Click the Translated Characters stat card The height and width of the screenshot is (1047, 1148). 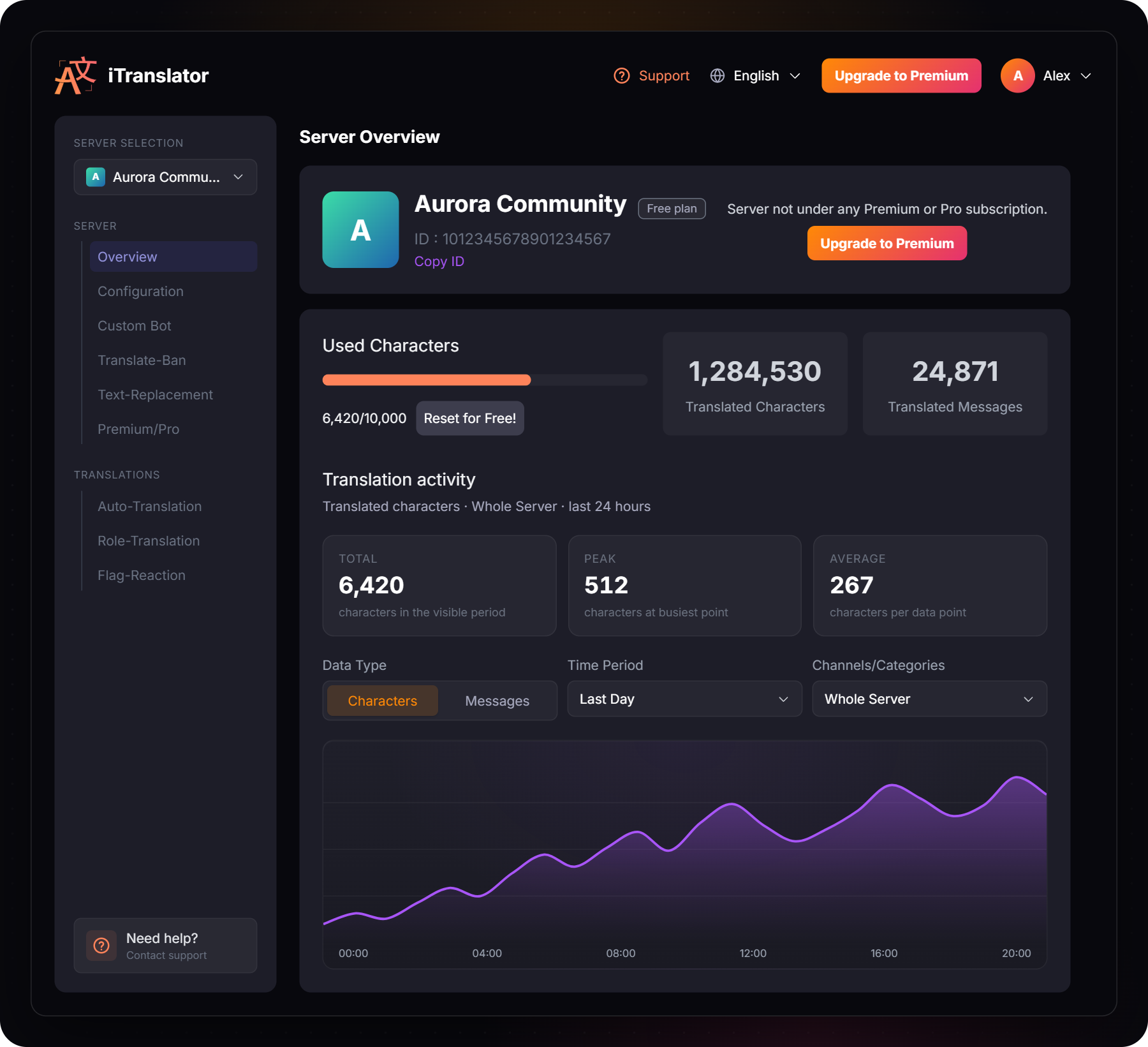(755, 383)
